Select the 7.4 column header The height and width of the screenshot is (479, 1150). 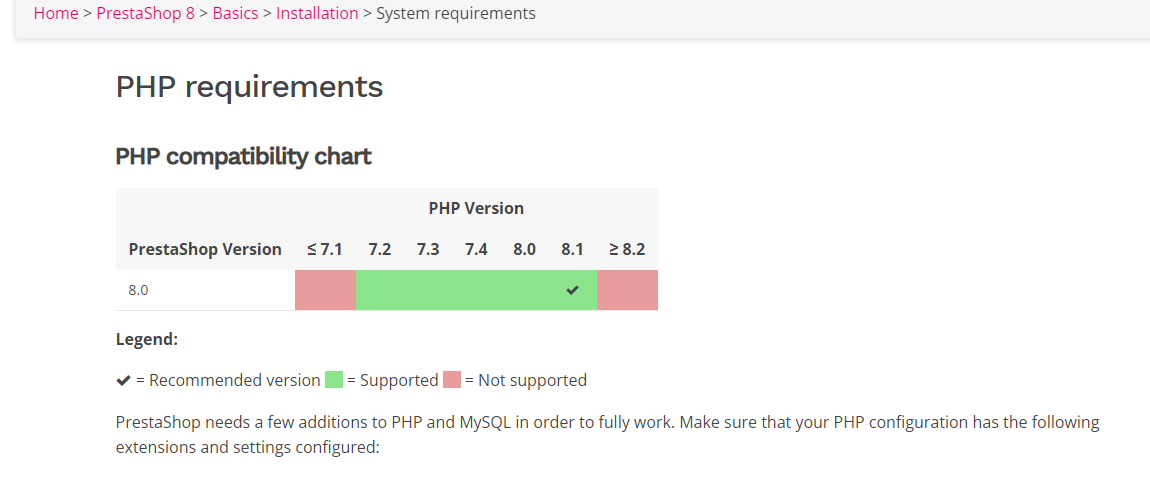pyautogui.click(x=476, y=249)
